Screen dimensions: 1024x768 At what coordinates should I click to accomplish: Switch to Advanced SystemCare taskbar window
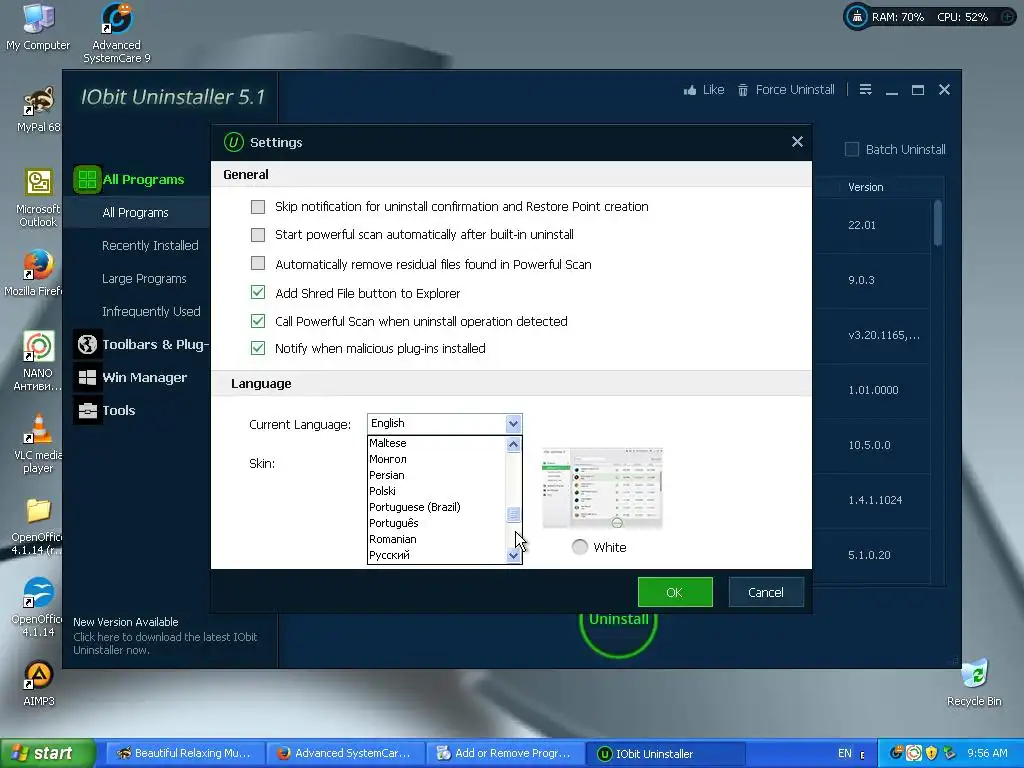click(x=345, y=753)
